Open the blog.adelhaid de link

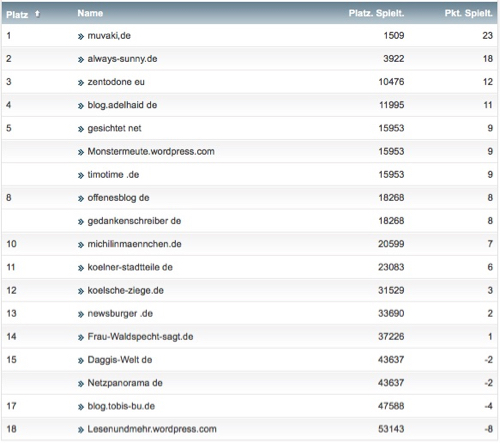click(122, 105)
